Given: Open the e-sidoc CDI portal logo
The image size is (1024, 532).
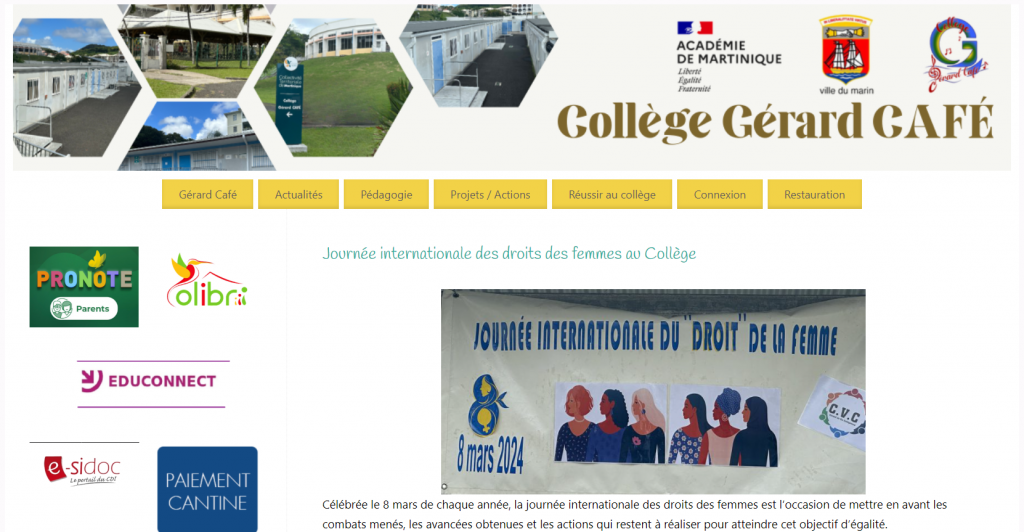Looking at the screenshot, I should pos(83,469).
